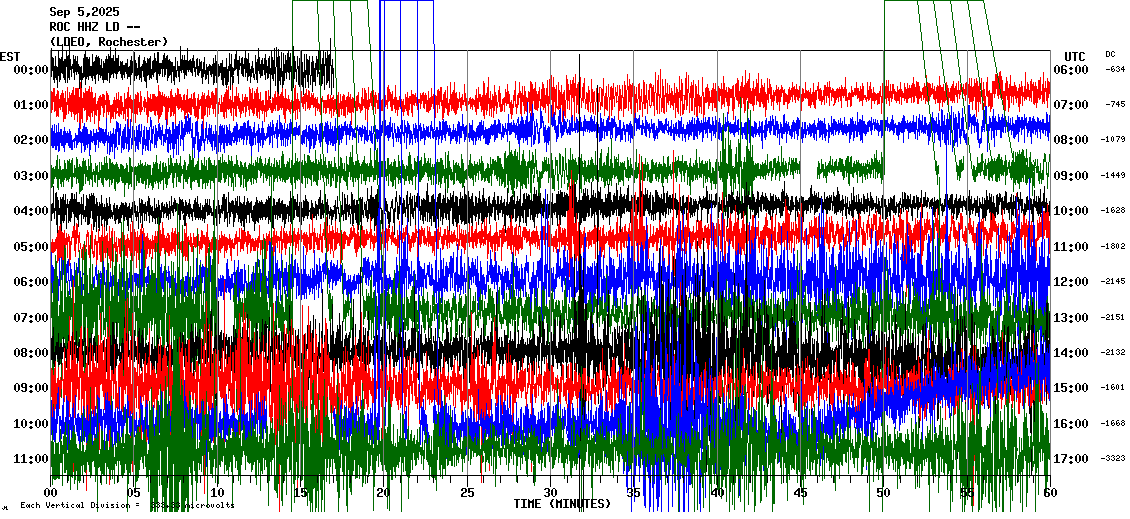The height and width of the screenshot is (519, 1130).
Task: Click the (LDEO, Rochester) location label
Action: tap(108, 42)
